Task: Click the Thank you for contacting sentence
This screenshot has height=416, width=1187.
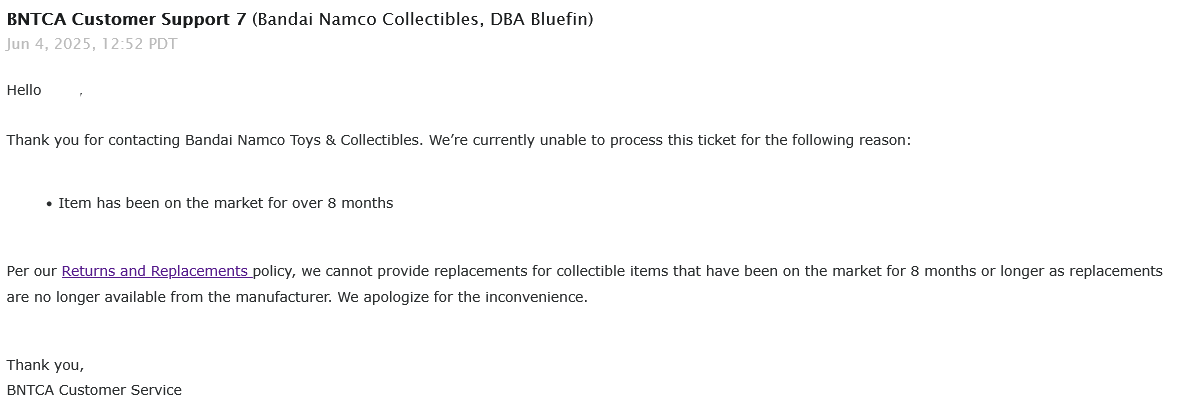Action: pos(214,140)
